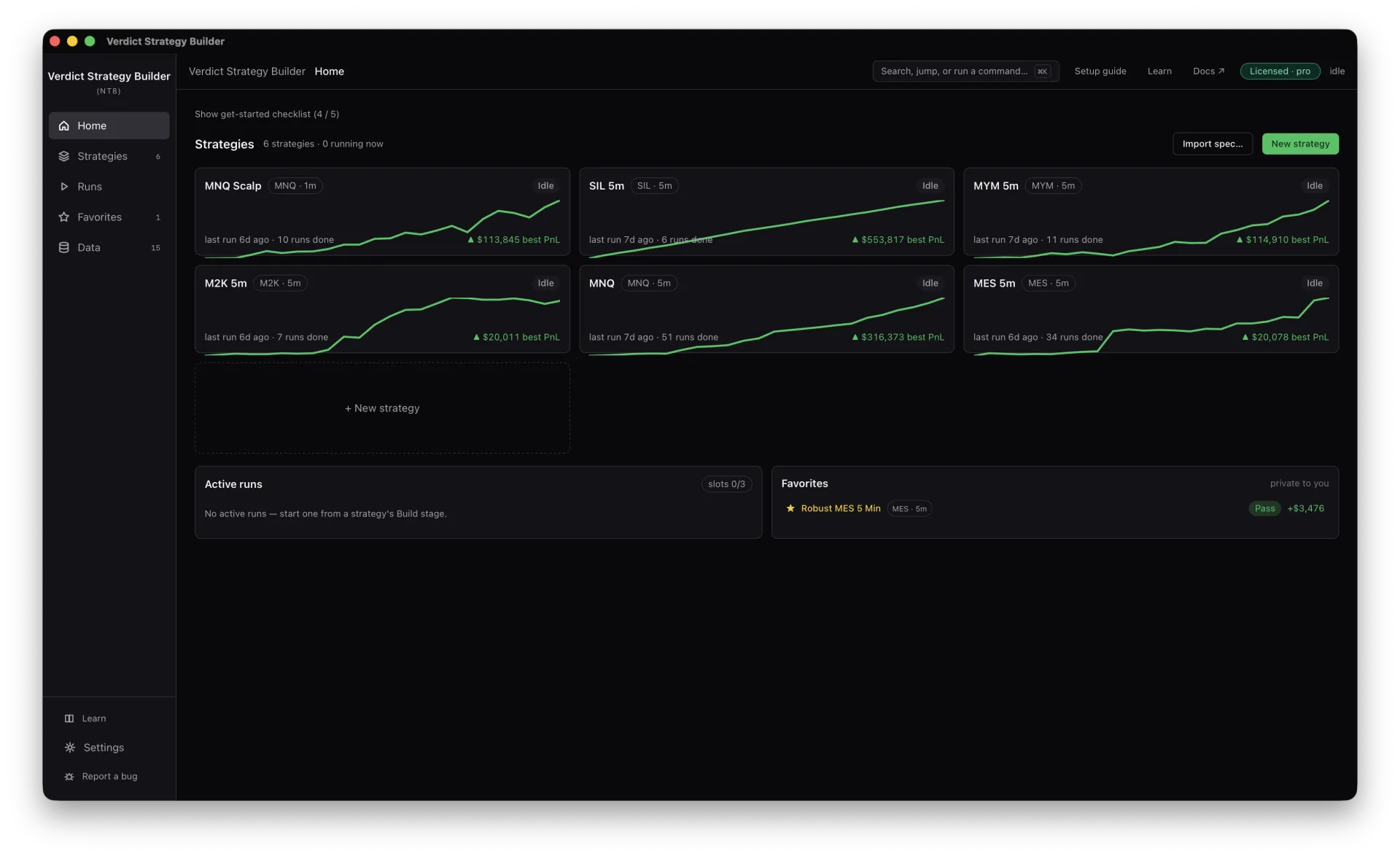
Task: Open Docs in the top bar
Action: [x=1208, y=71]
